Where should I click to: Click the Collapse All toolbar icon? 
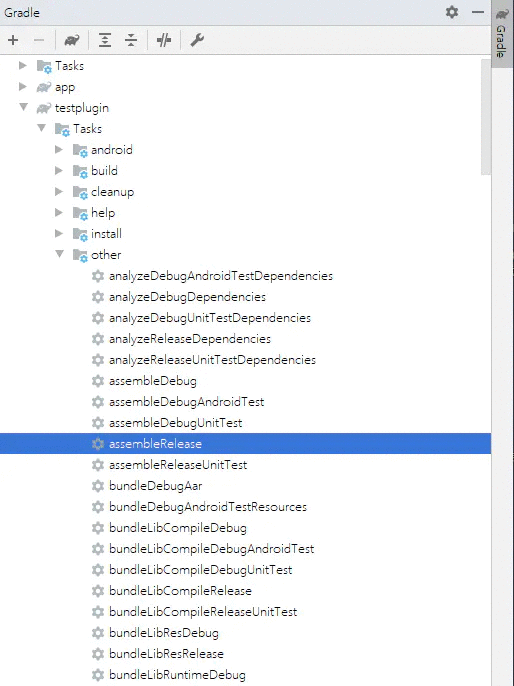[x=131, y=40]
